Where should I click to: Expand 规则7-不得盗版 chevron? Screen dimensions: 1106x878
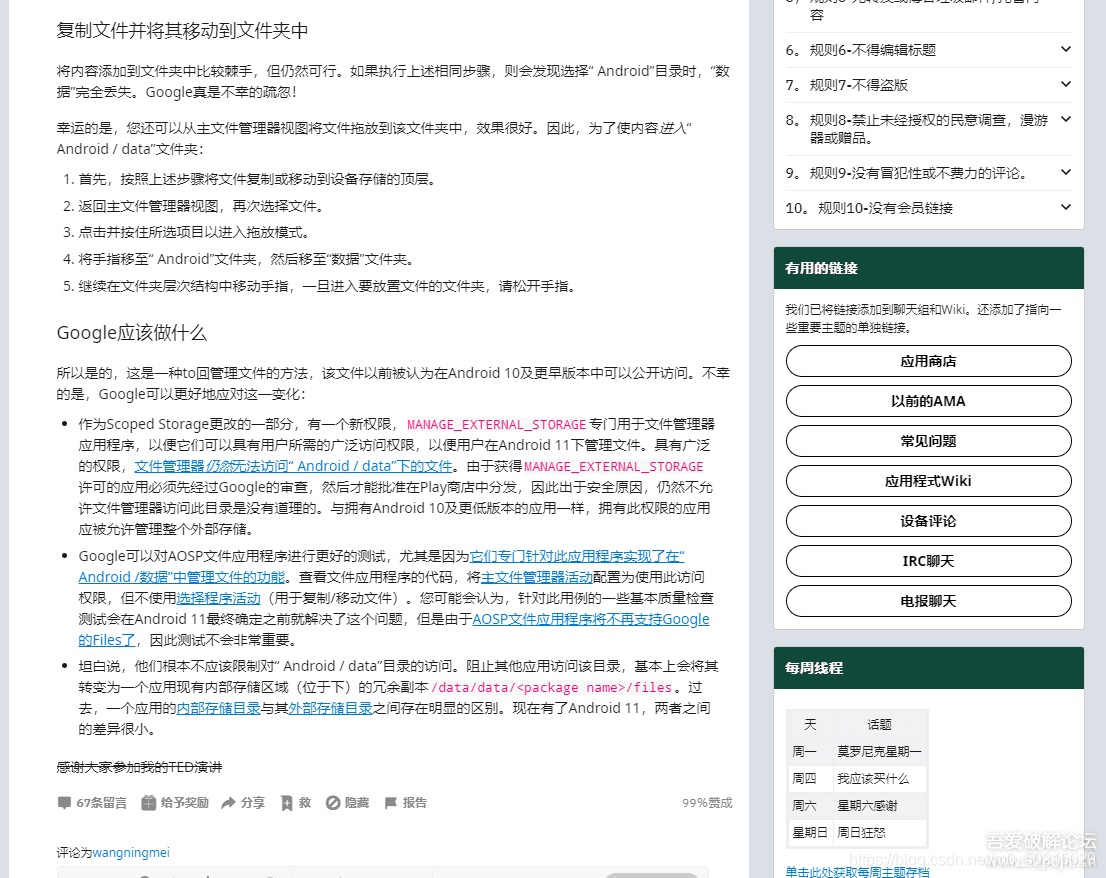pos(1066,85)
